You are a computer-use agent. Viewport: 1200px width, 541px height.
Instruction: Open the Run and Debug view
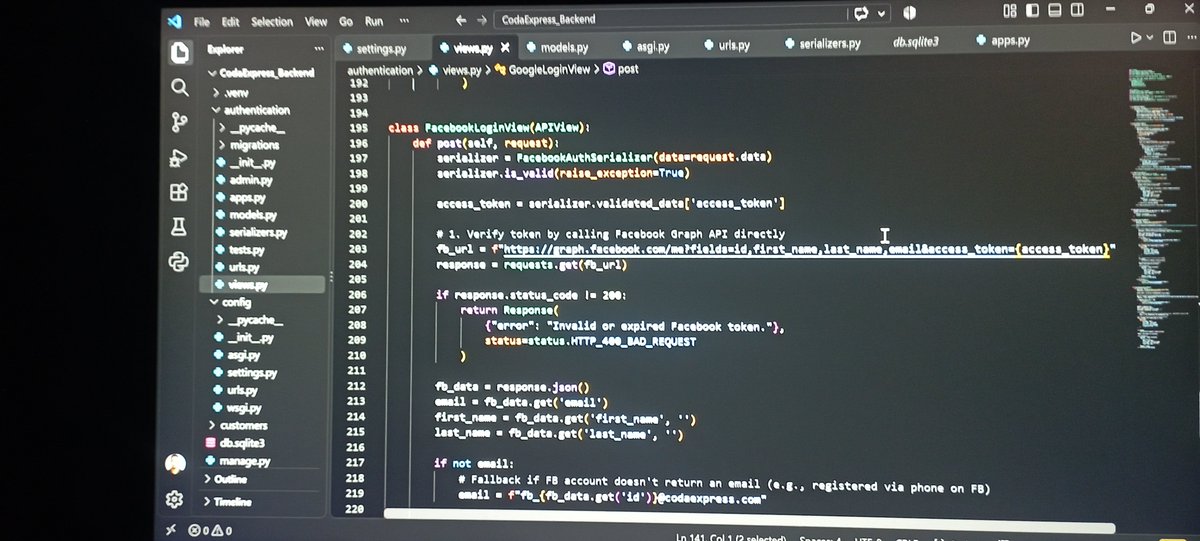click(179, 157)
